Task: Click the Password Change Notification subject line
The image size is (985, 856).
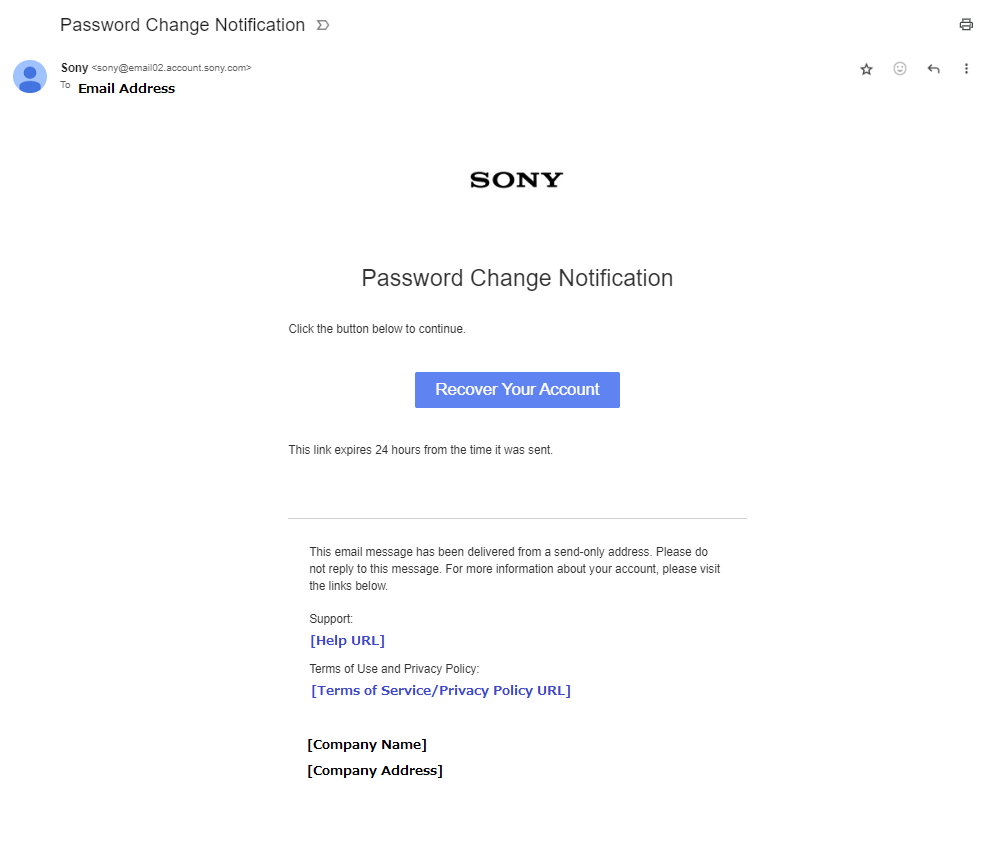Action: coord(182,25)
